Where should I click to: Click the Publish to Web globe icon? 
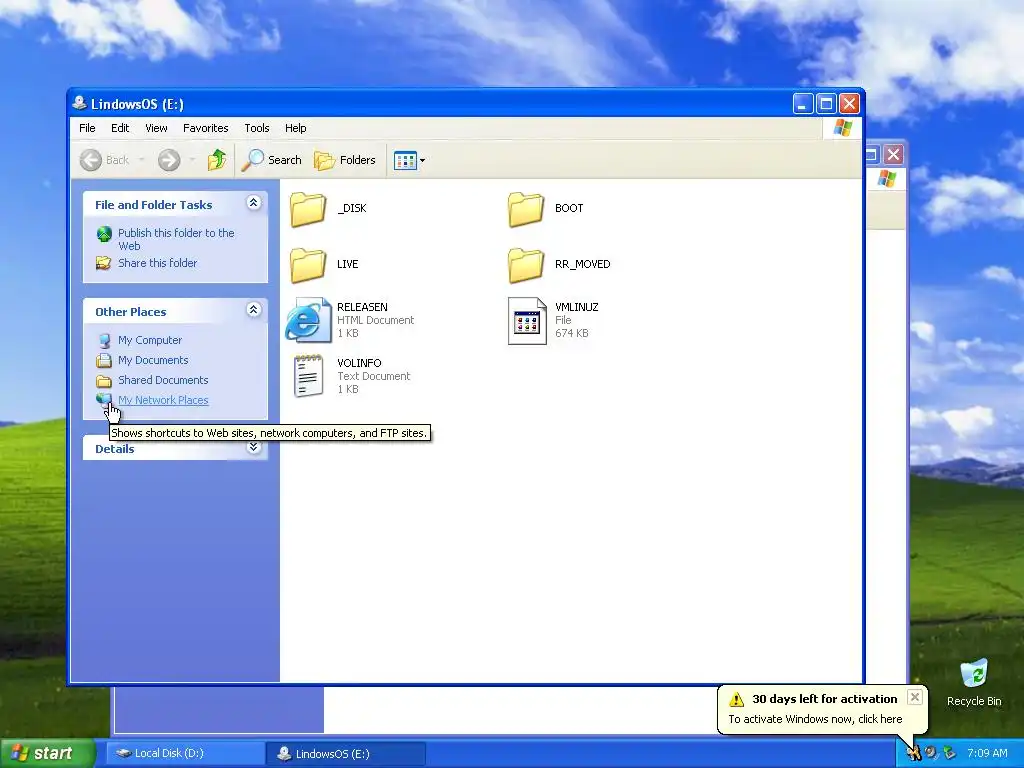tap(104, 234)
